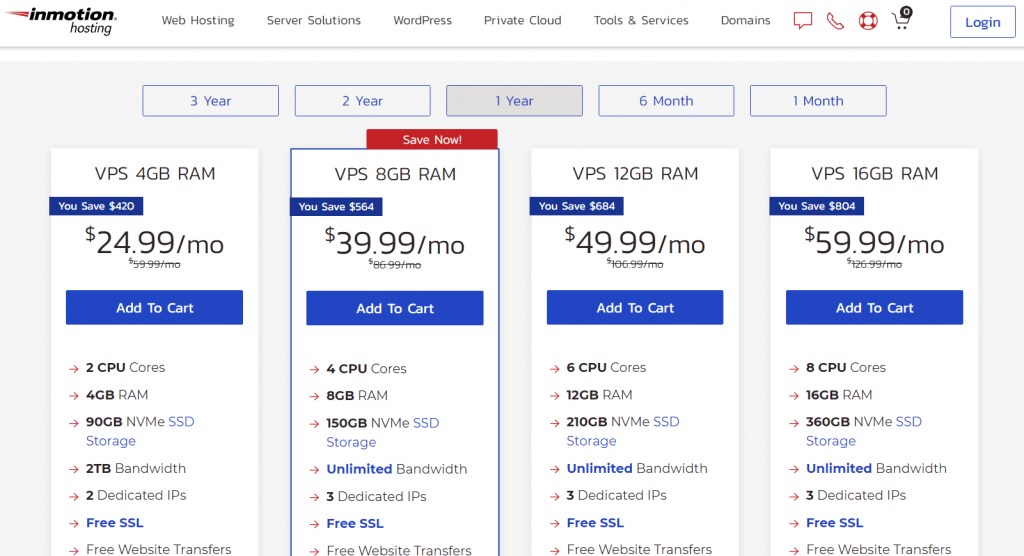Click the 2 CPU Cores text

125,367
